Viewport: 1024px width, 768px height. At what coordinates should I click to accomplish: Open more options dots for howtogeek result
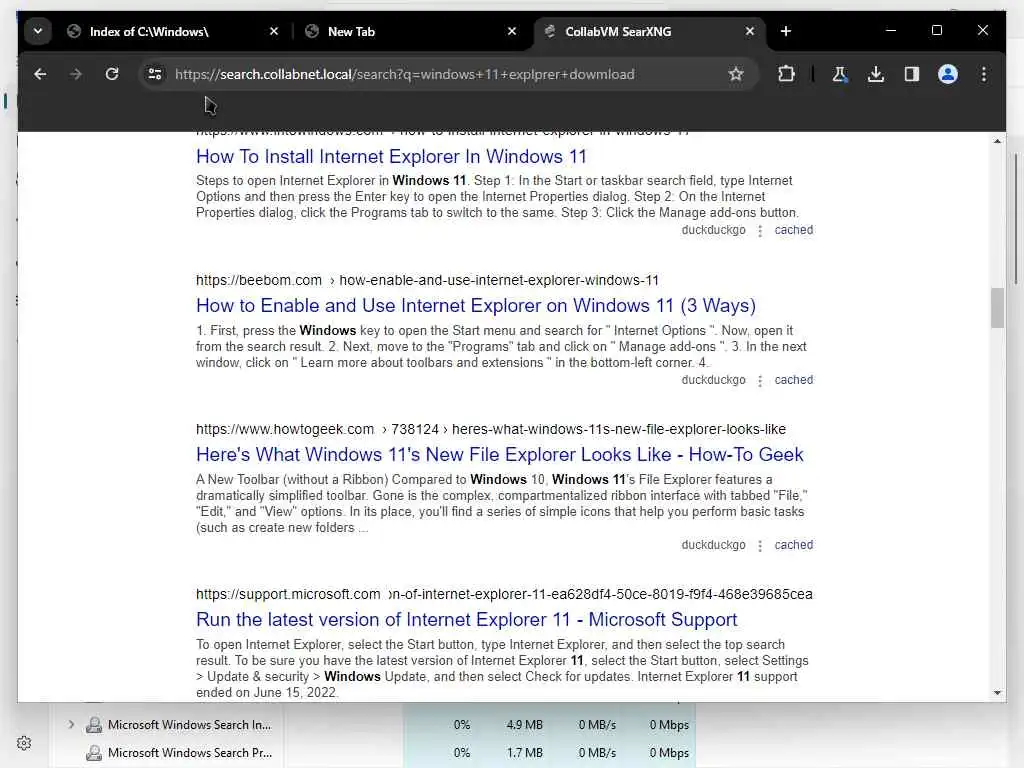[x=760, y=545]
